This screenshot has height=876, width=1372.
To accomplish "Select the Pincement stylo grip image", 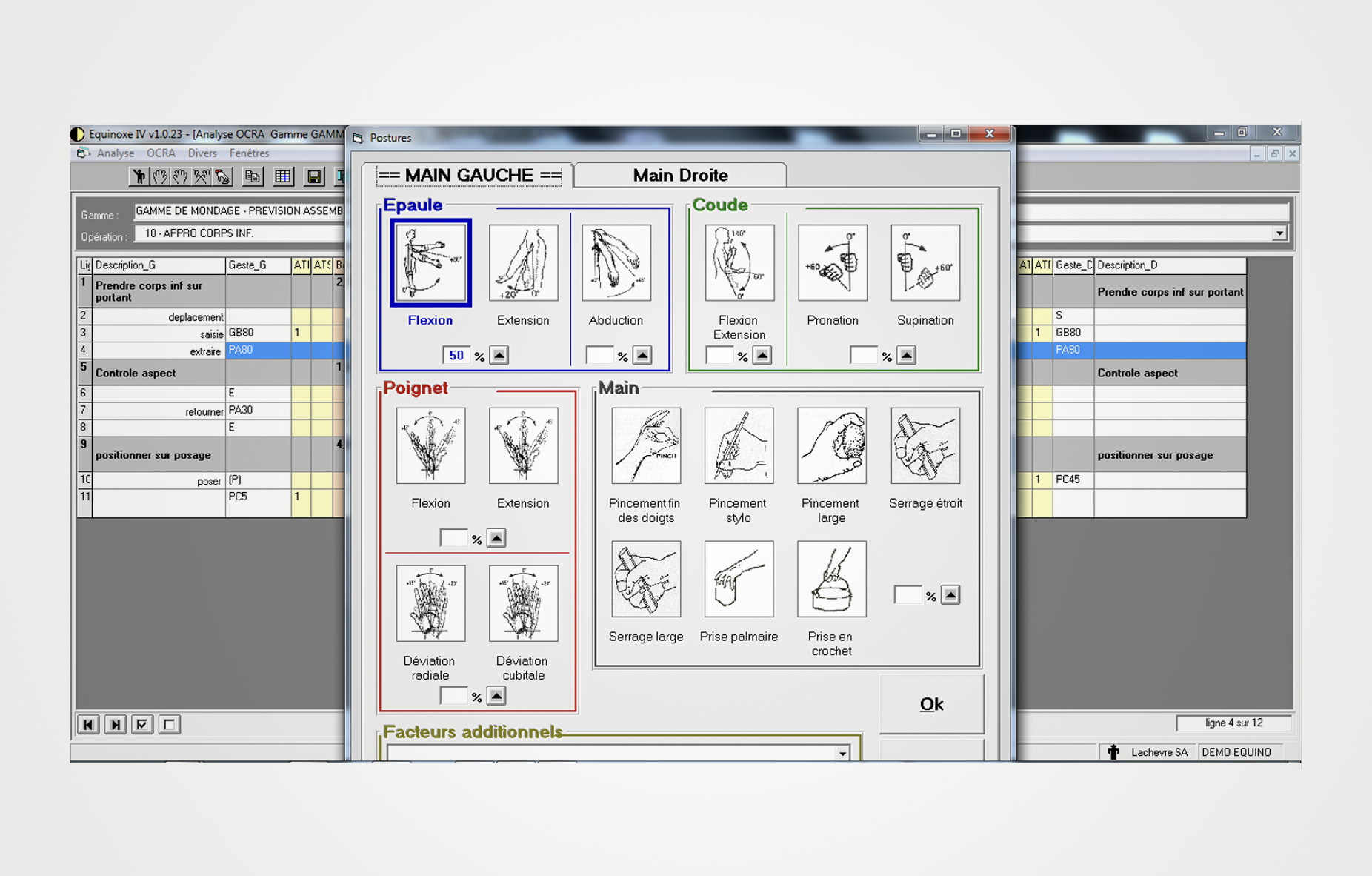I will click(x=739, y=445).
